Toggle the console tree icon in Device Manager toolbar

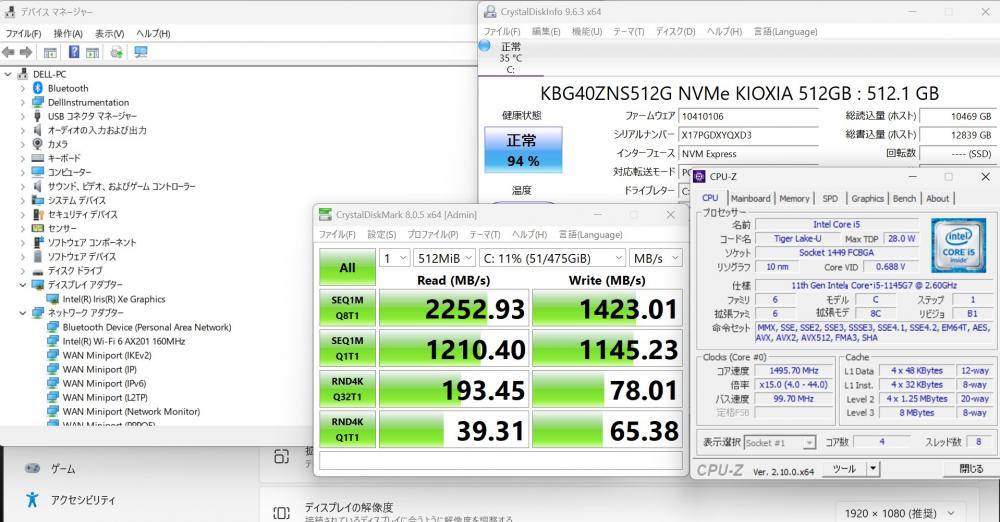point(50,52)
